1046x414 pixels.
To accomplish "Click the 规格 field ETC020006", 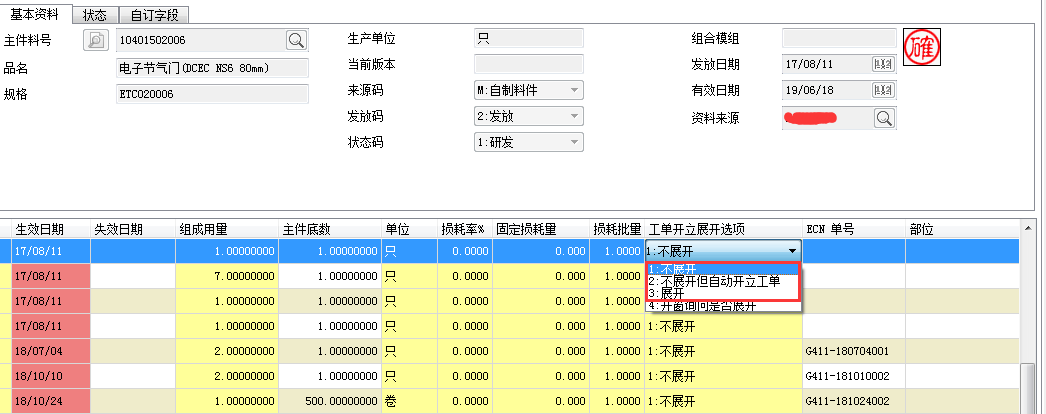I will click(x=212, y=94).
